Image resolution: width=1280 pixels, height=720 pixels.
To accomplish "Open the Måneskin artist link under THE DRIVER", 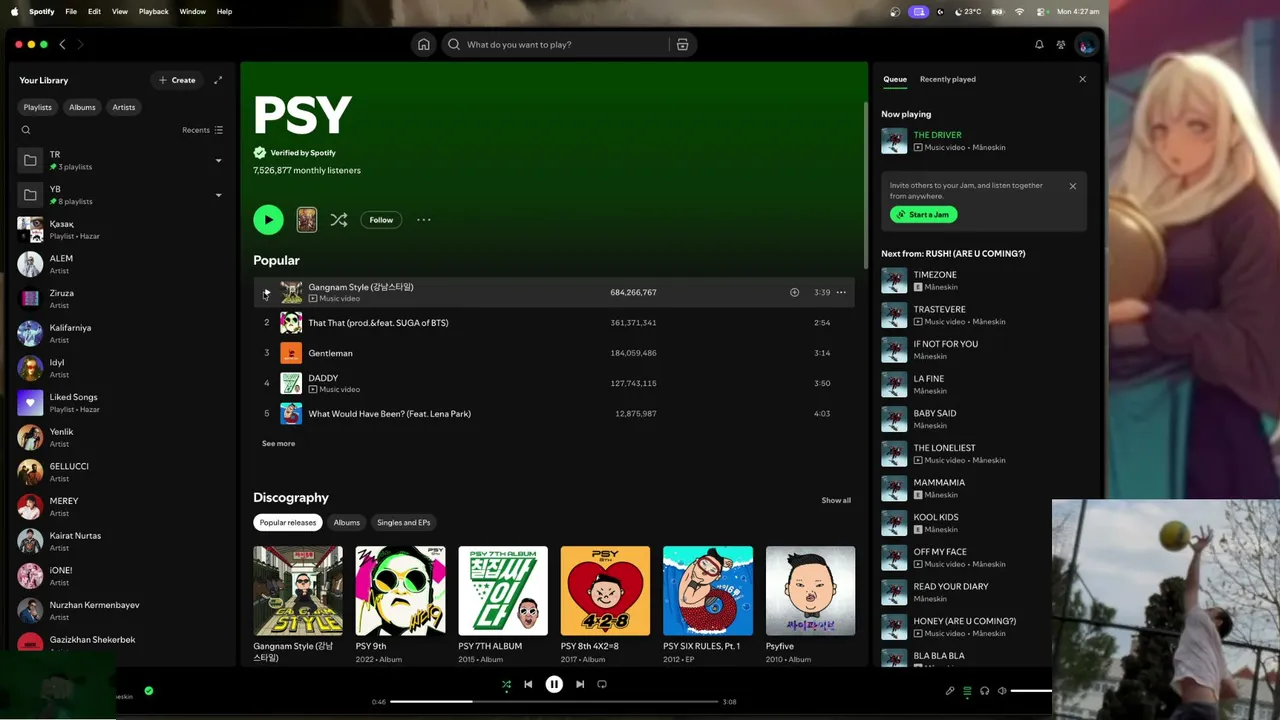I will [989, 148].
